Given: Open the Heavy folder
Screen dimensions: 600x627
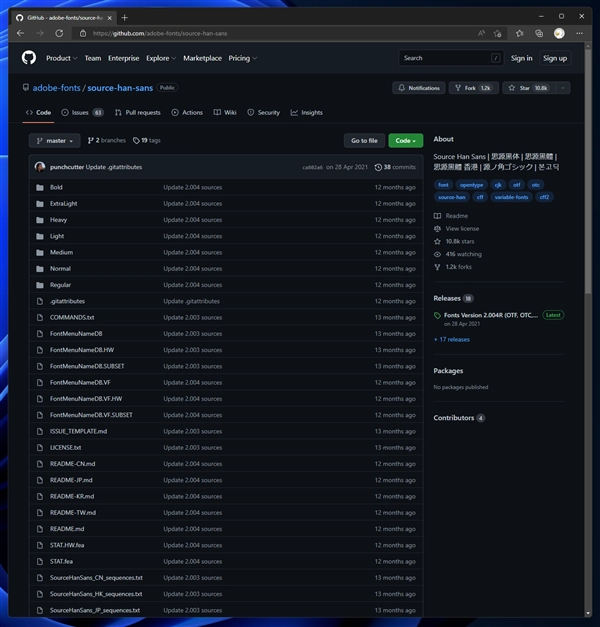Looking at the screenshot, I should (58, 220).
